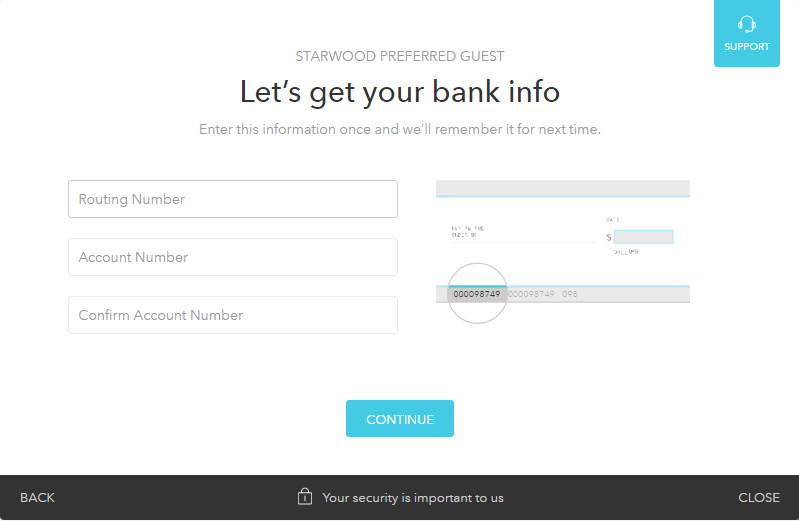This screenshot has width=799, height=521.
Task: Open the SUPPORT label link
Action: point(746,47)
